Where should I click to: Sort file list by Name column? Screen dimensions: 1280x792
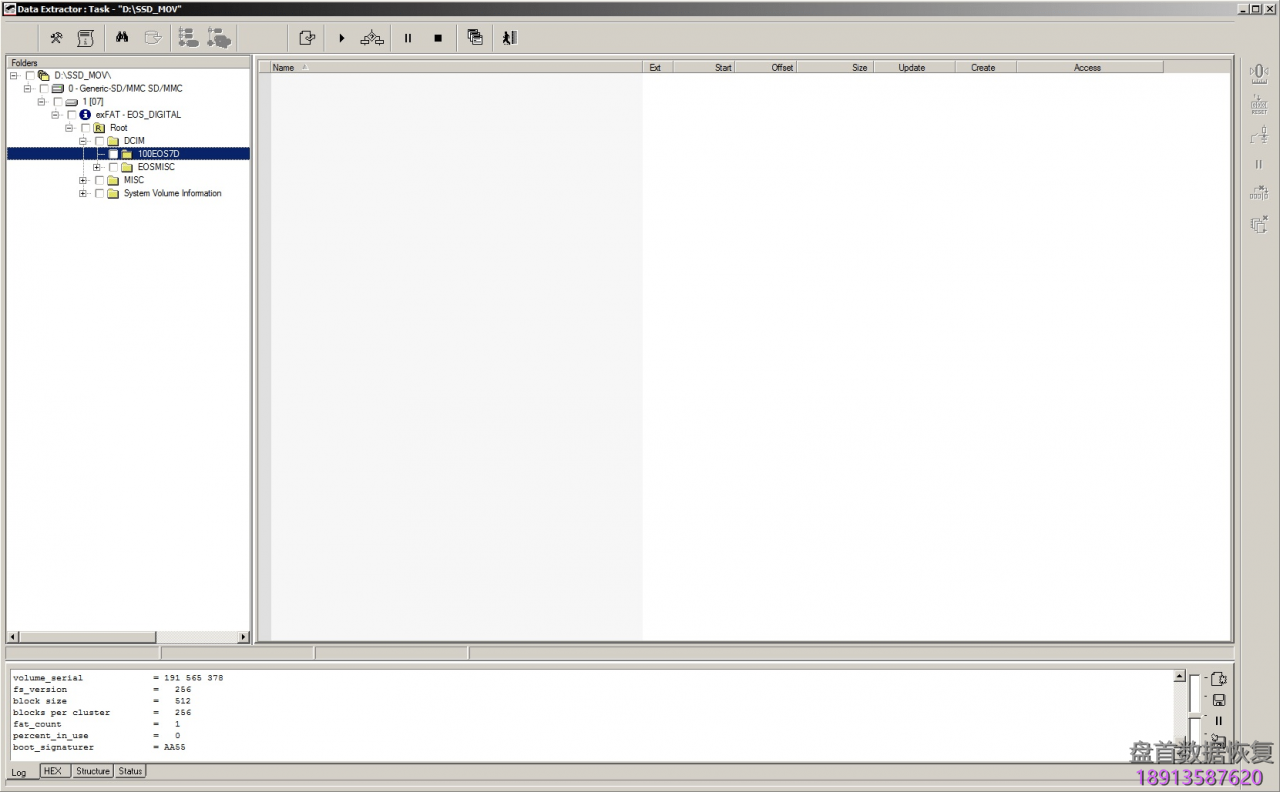[x=284, y=68]
